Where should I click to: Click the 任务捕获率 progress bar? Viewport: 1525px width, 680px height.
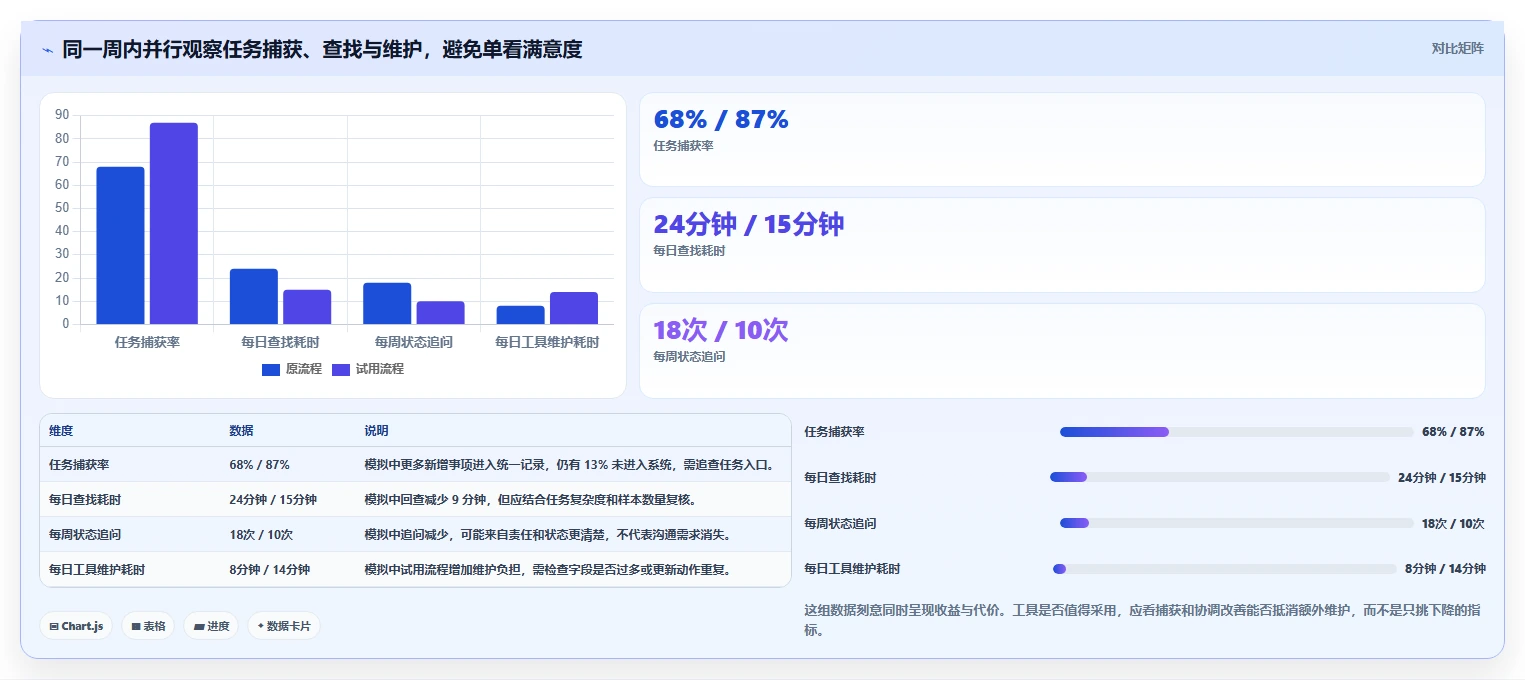click(x=1236, y=432)
